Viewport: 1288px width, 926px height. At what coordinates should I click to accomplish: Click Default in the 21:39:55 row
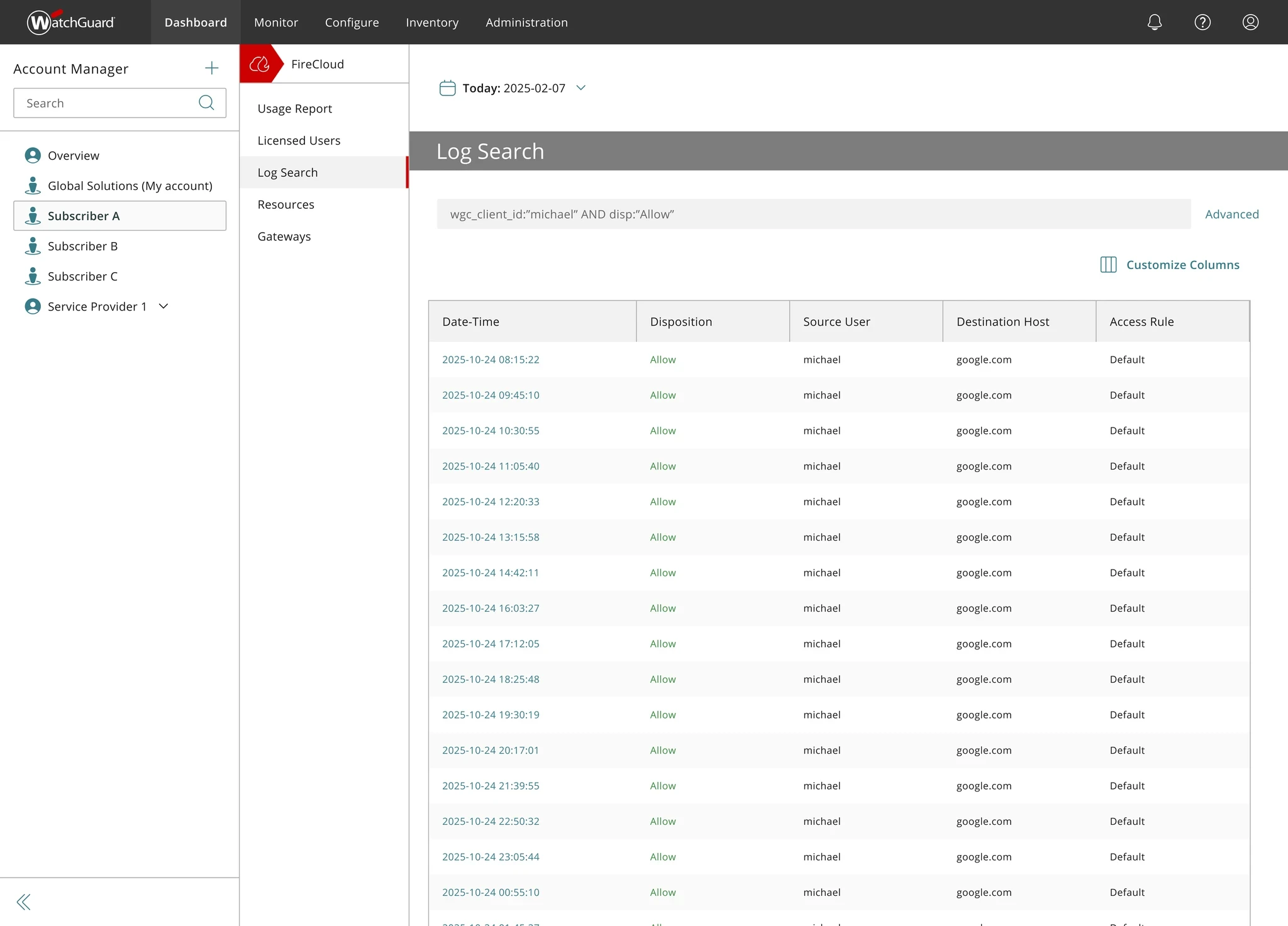tap(1127, 786)
